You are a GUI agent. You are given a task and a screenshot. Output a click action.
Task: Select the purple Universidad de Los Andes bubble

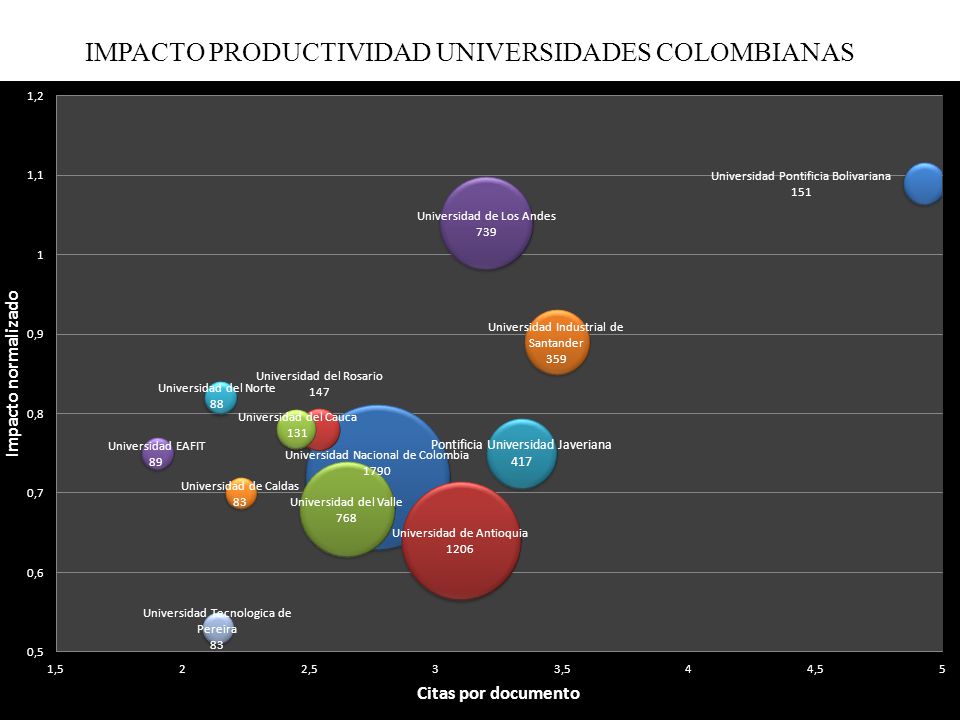click(486, 223)
